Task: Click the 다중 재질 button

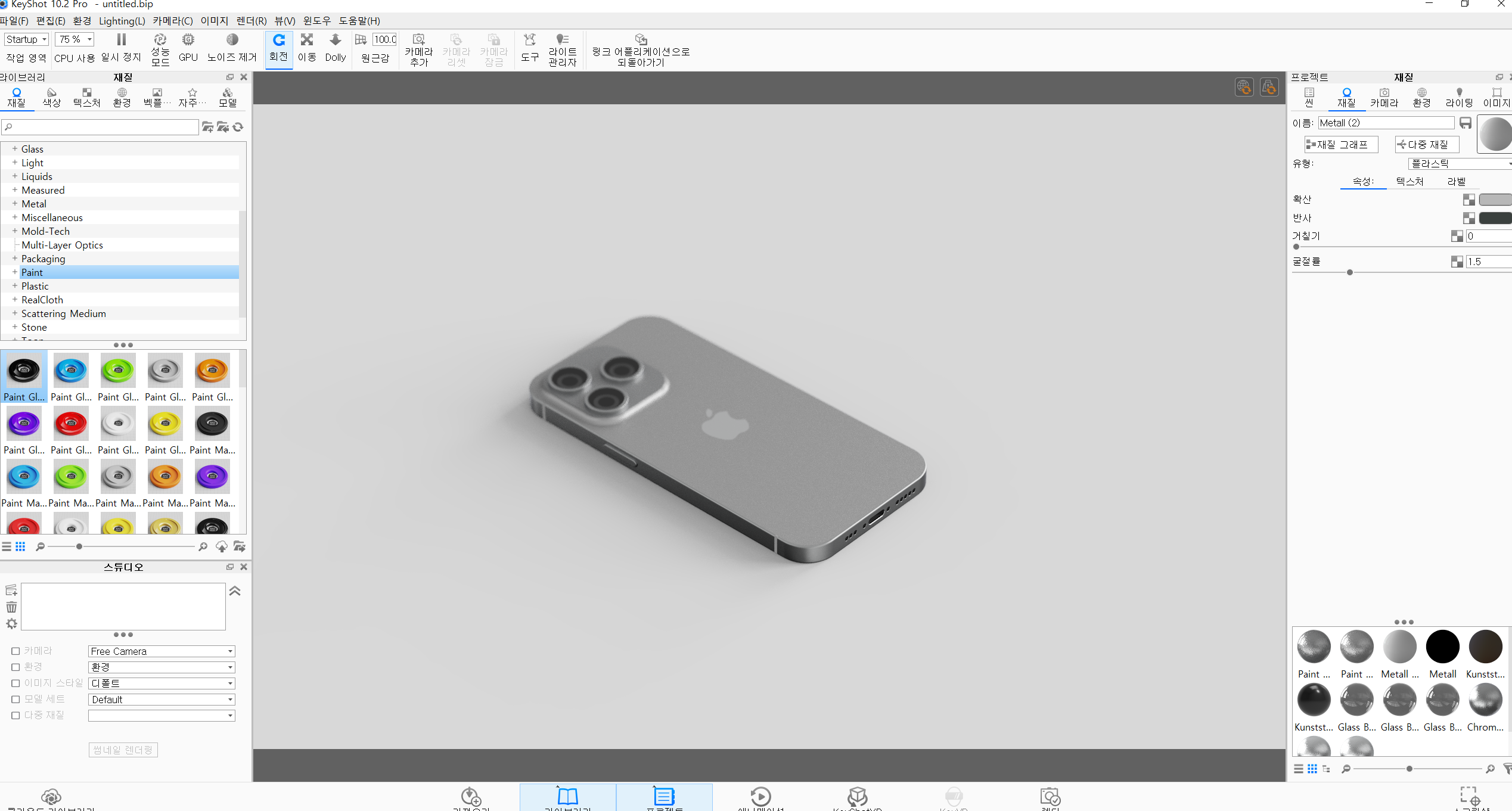Action: click(x=1427, y=145)
